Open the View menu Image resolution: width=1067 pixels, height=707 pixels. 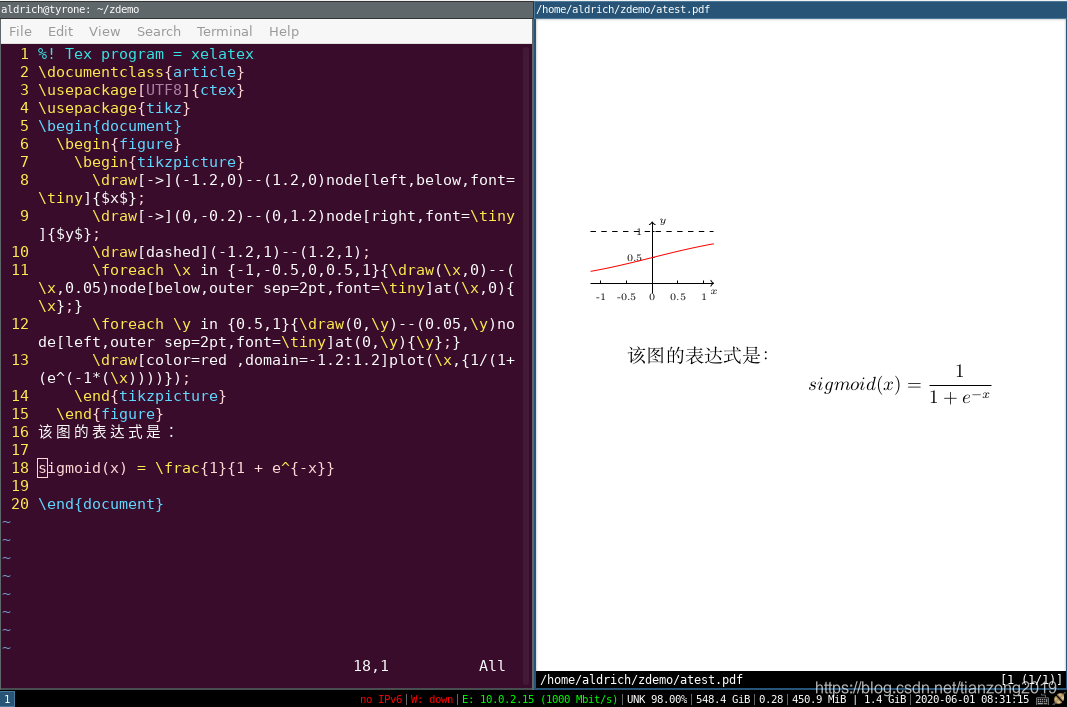[104, 31]
